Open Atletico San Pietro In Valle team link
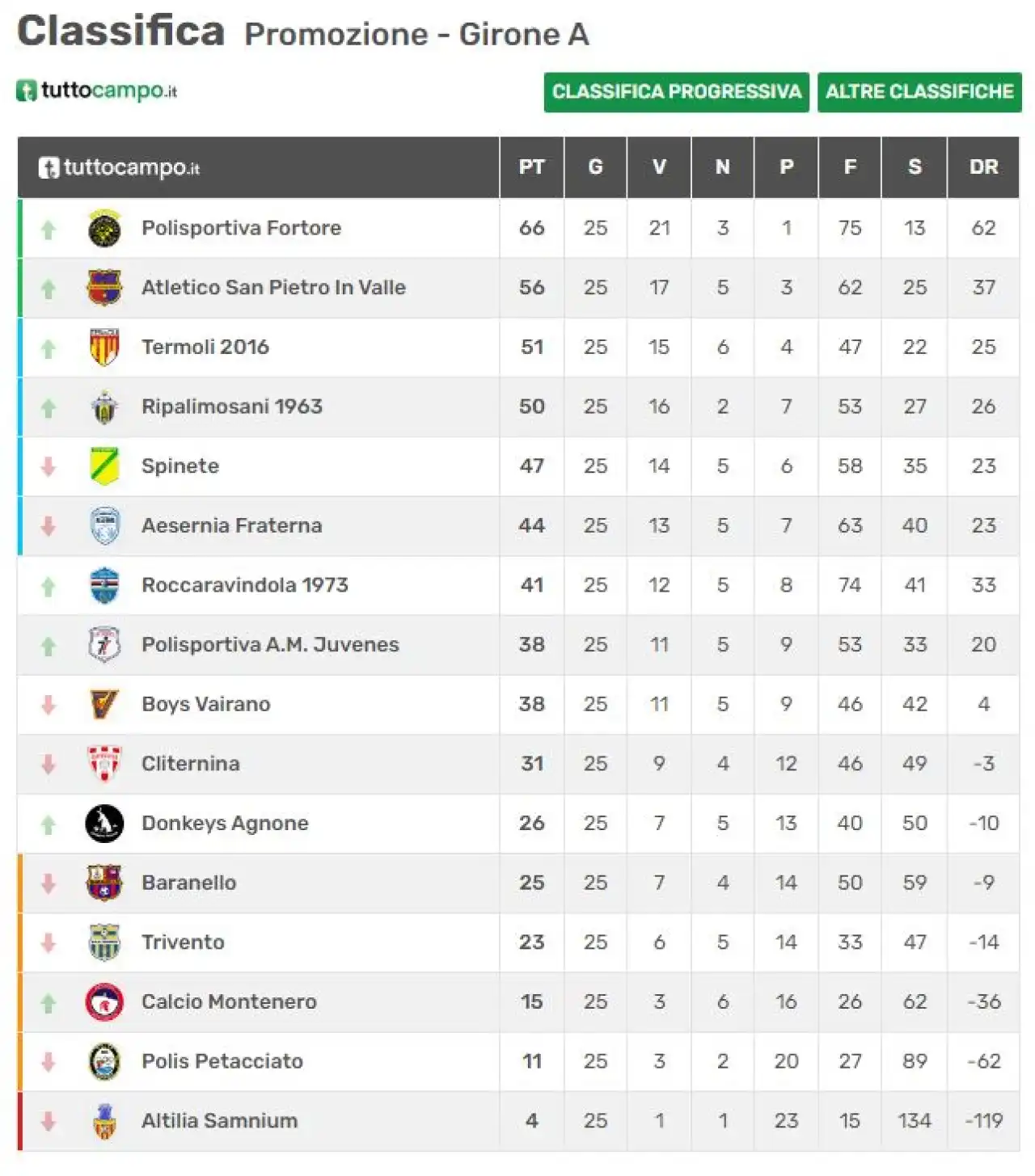1035x1176 pixels. 273,288
